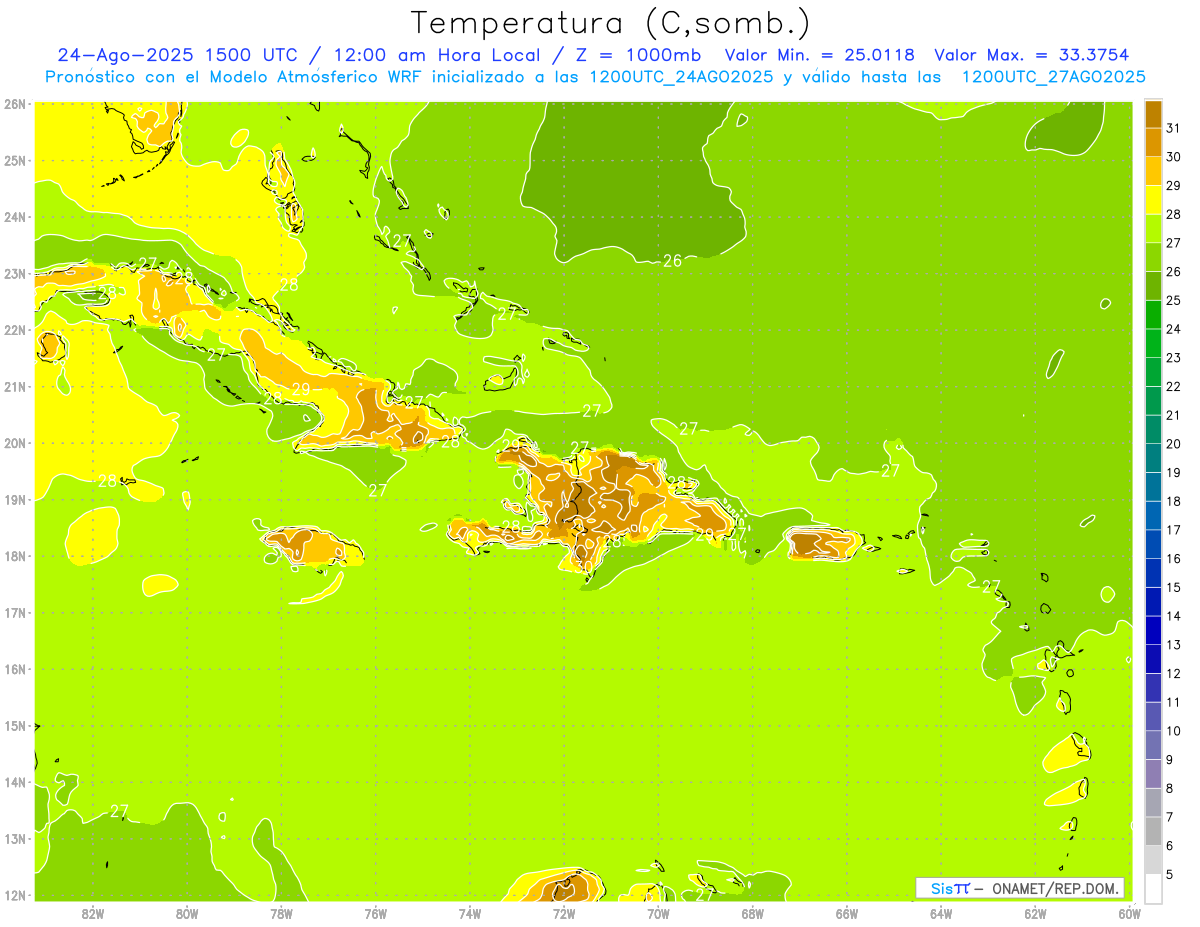The width and height of the screenshot is (1200, 927).
Task: Click the "12:00 am Hora Local" text
Action: pos(436,55)
